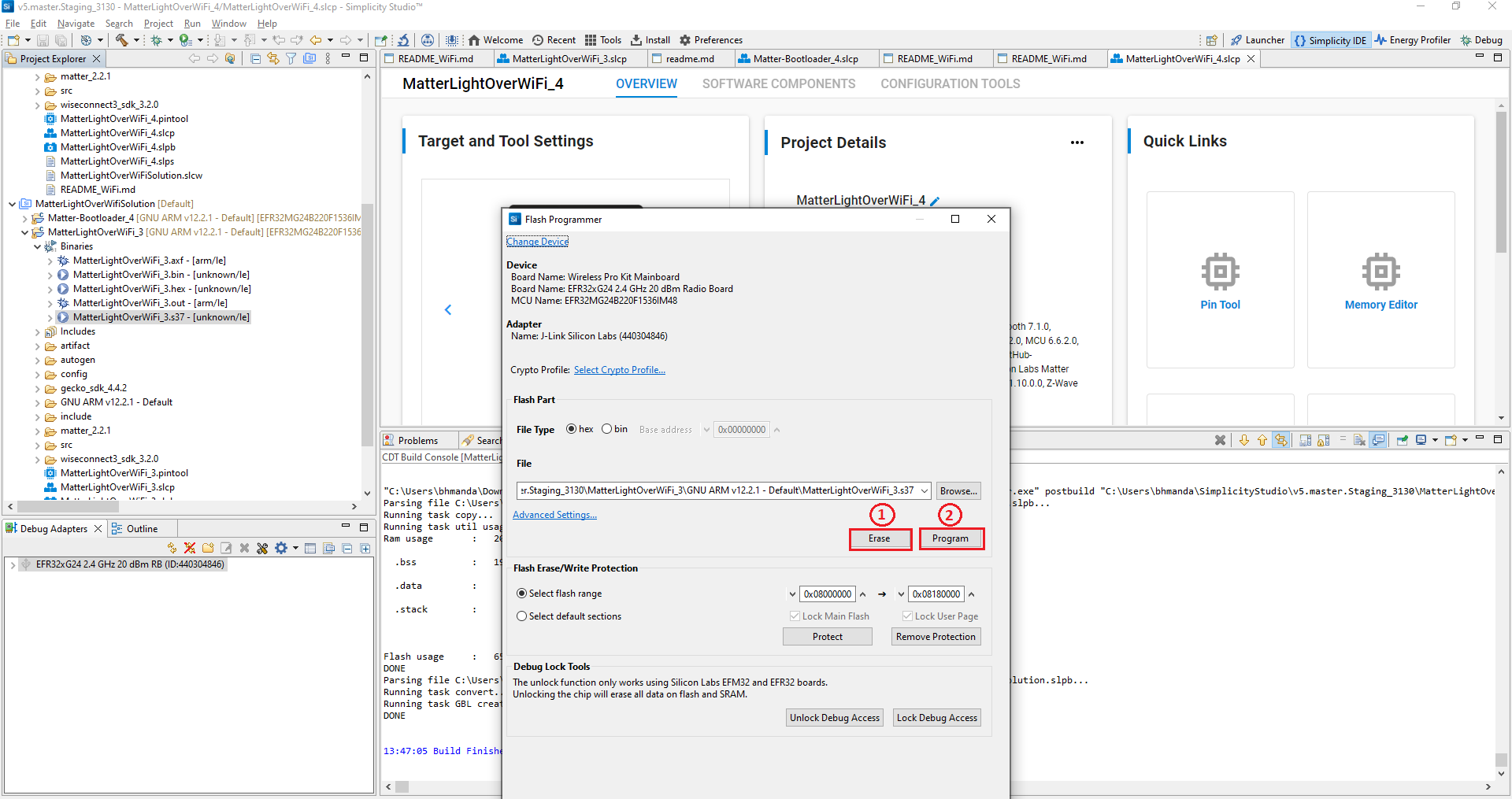Screen dimensions: 1512x799
Task: Toggle Link with Editor in Project Explorer
Action: 273,58
